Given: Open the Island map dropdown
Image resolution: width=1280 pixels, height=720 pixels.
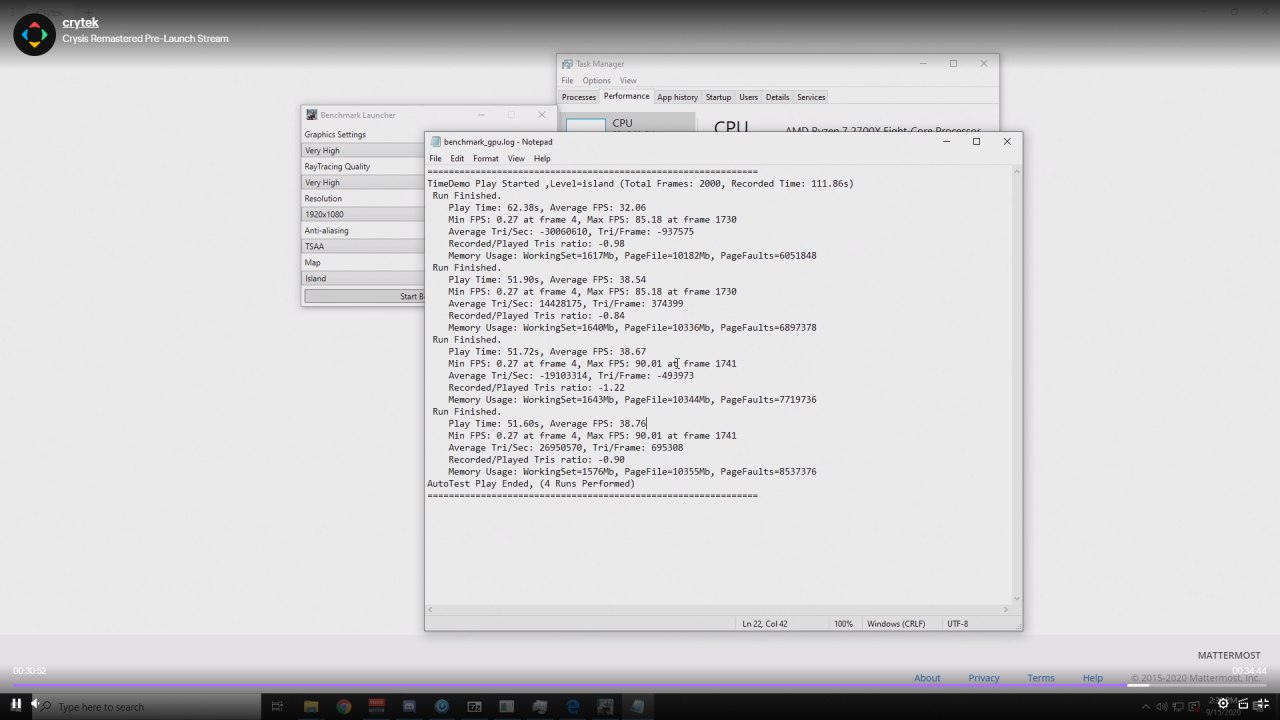Looking at the screenshot, I should pos(363,278).
